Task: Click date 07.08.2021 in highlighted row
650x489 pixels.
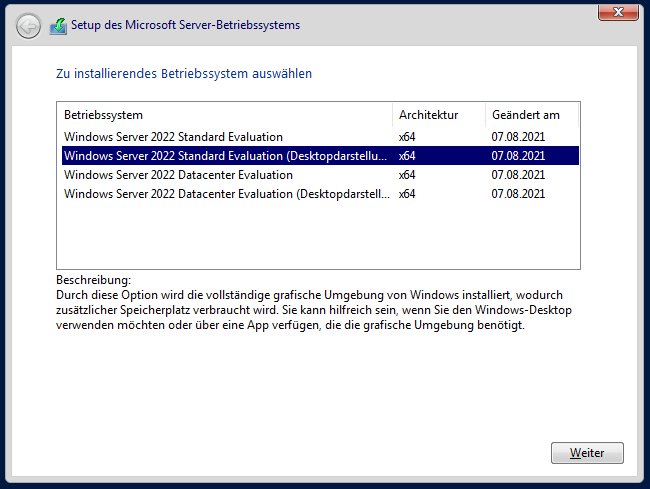Action: point(518,156)
